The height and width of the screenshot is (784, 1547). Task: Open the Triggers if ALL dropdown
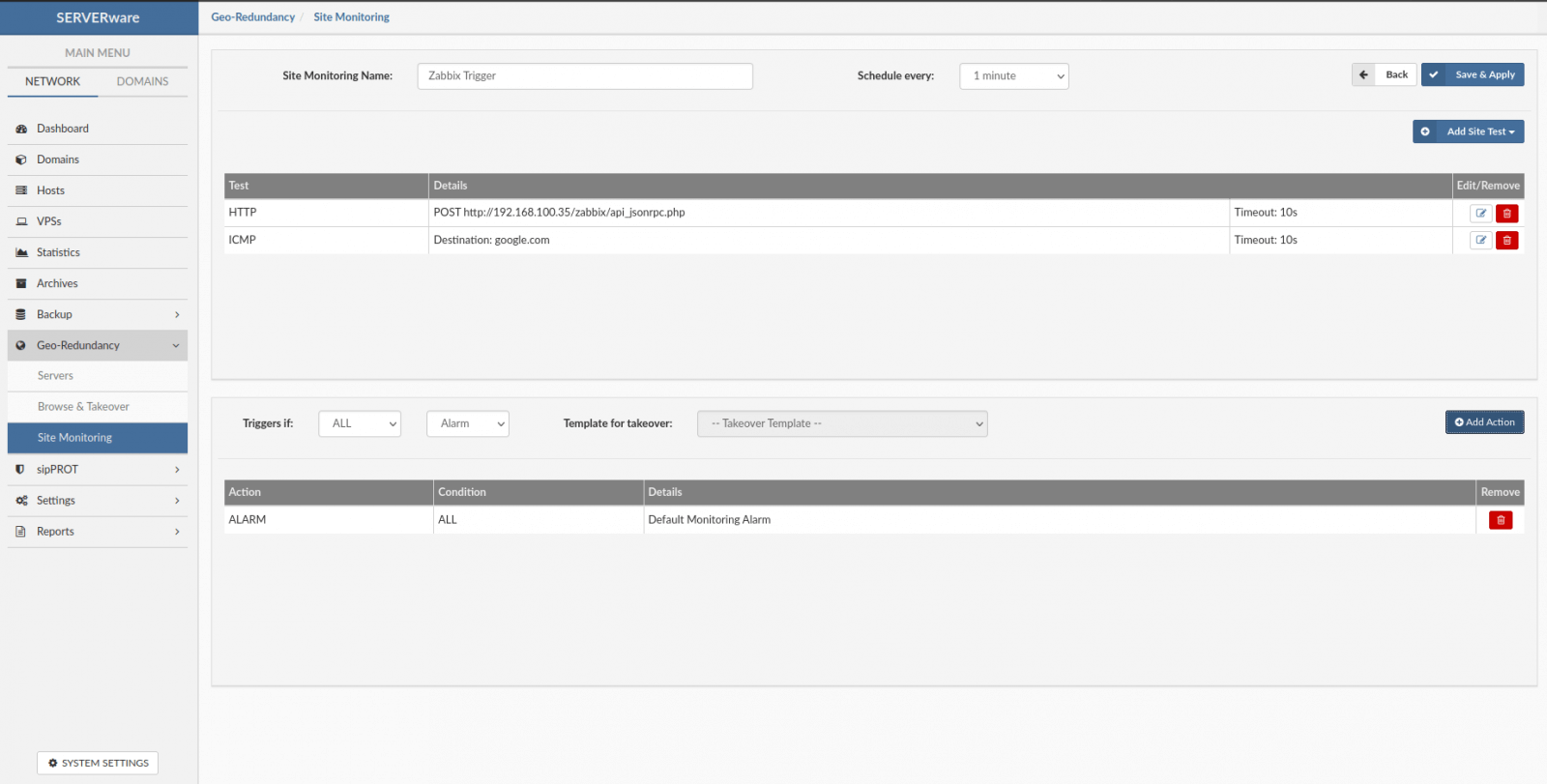tap(360, 423)
